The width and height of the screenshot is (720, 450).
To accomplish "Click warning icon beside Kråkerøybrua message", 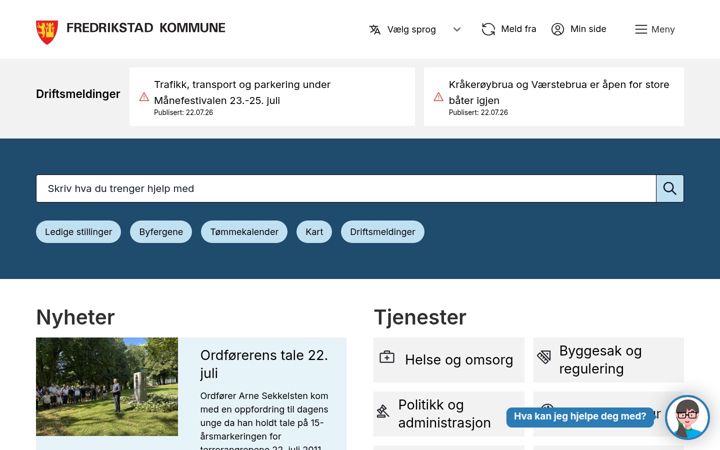I will coord(439,97).
